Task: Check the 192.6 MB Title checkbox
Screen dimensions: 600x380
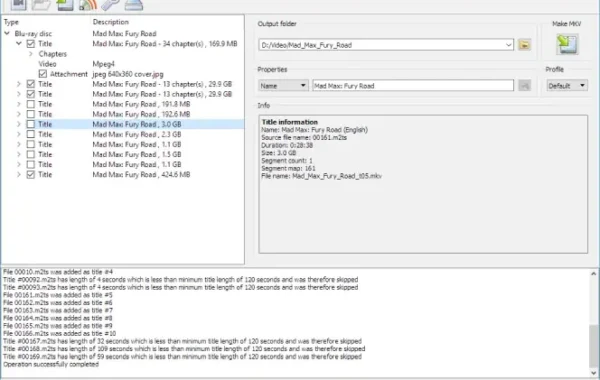Action: (x=31, y=114)
